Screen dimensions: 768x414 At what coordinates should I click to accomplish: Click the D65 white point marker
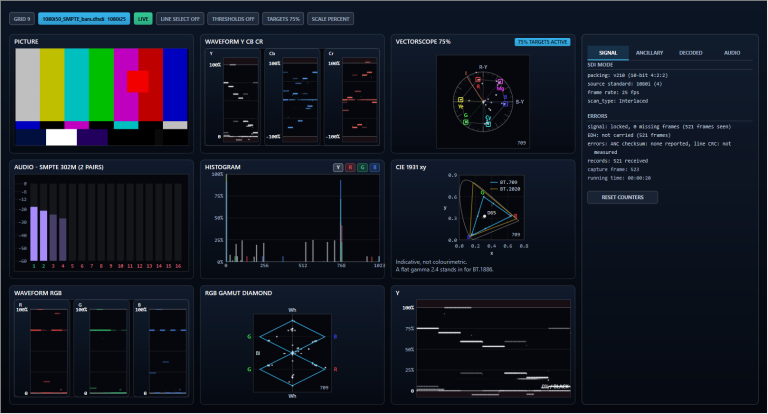point(484,216)
